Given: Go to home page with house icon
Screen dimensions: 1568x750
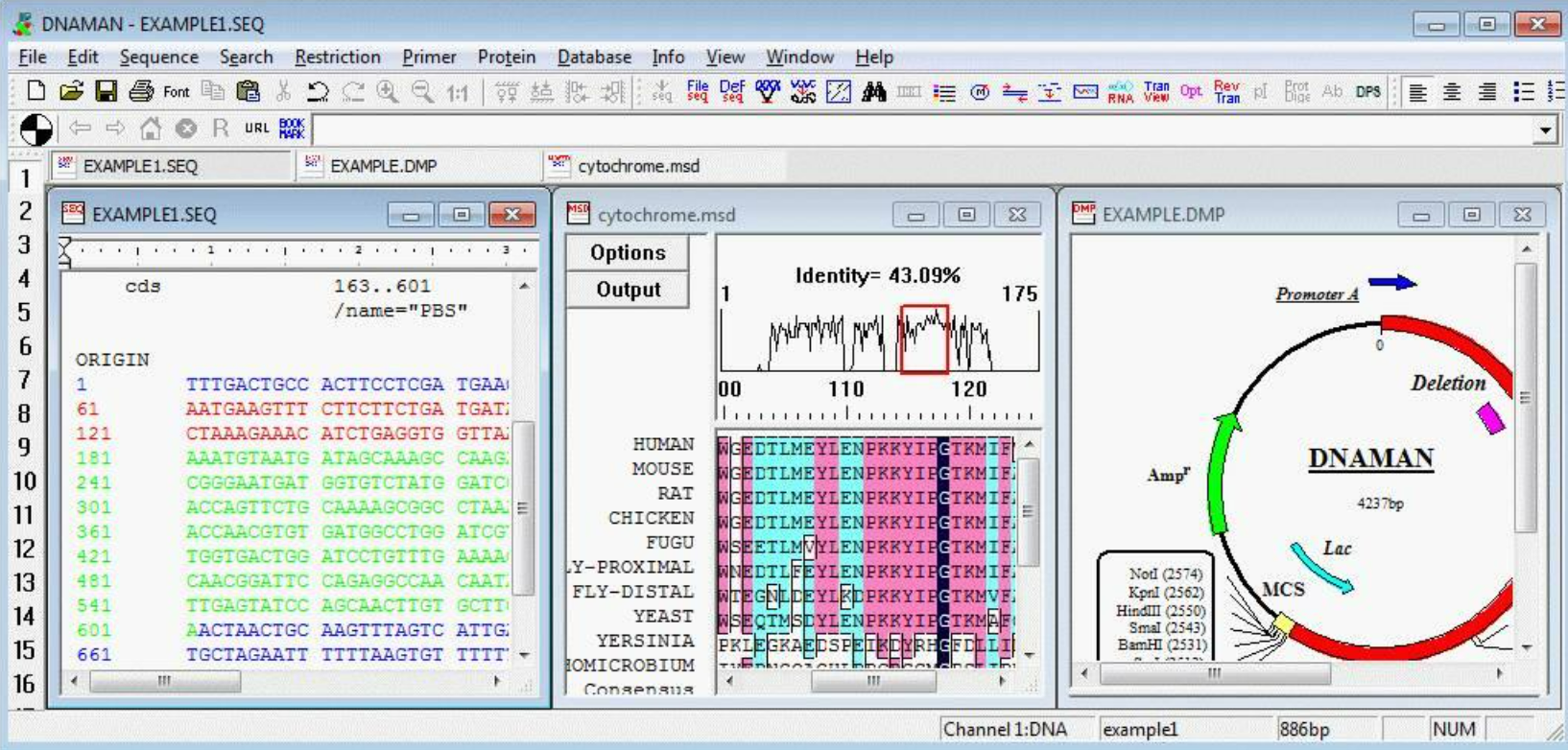Looking at the screenshot, I should pos(151,129).
